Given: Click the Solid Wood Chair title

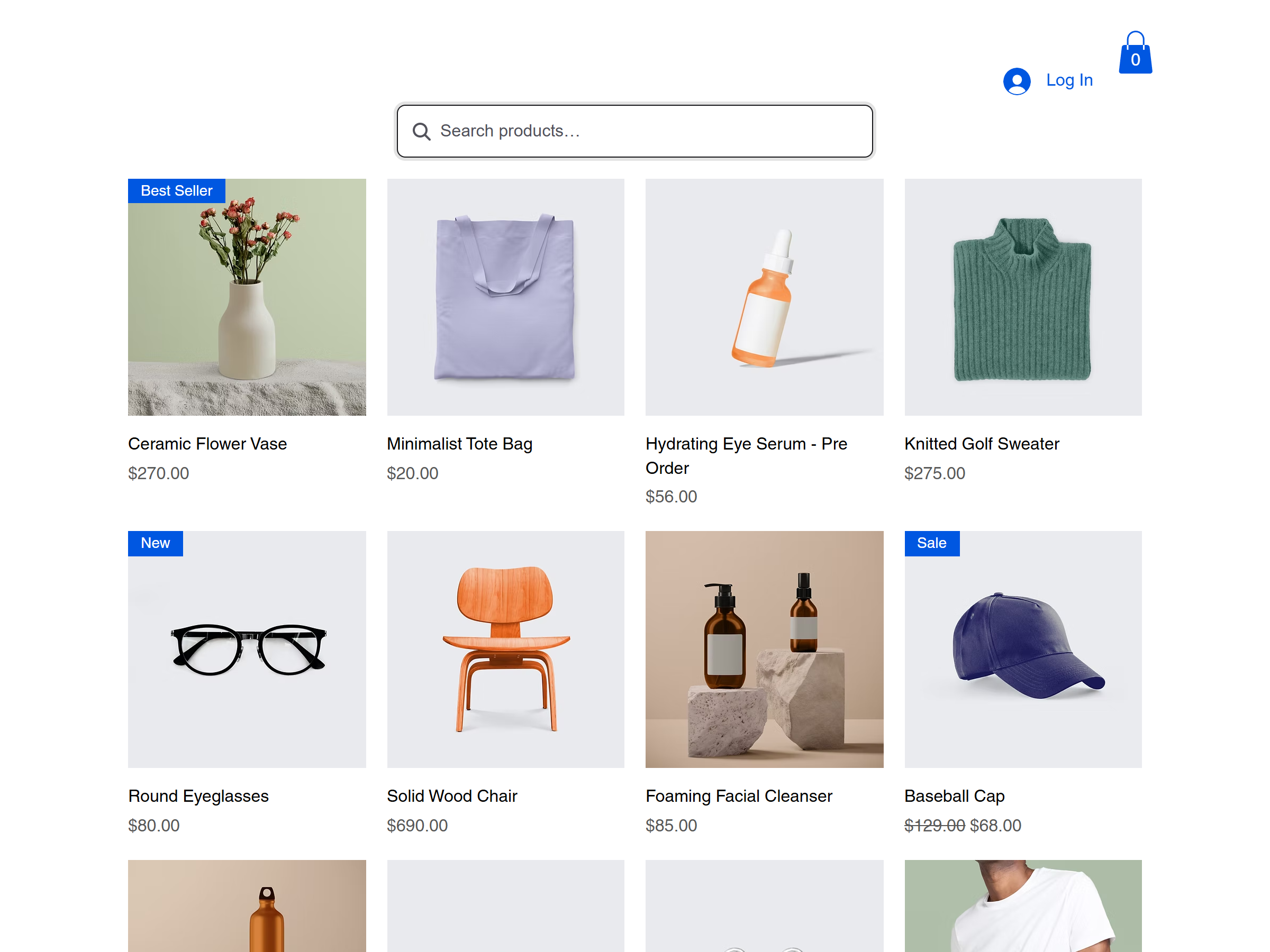Looking at the screenshot, I should [452, 797].
